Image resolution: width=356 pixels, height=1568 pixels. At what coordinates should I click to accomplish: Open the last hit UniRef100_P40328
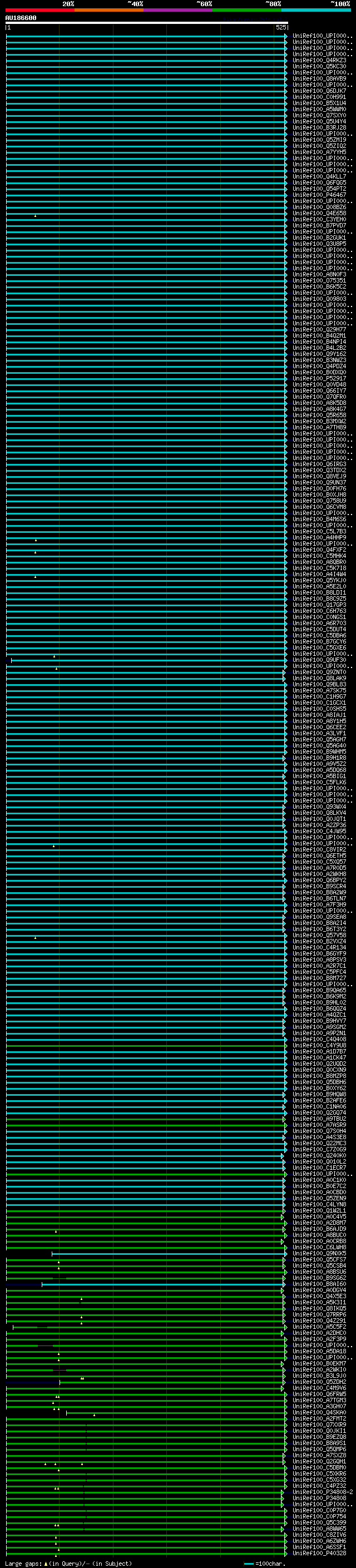pos(319,1554)
